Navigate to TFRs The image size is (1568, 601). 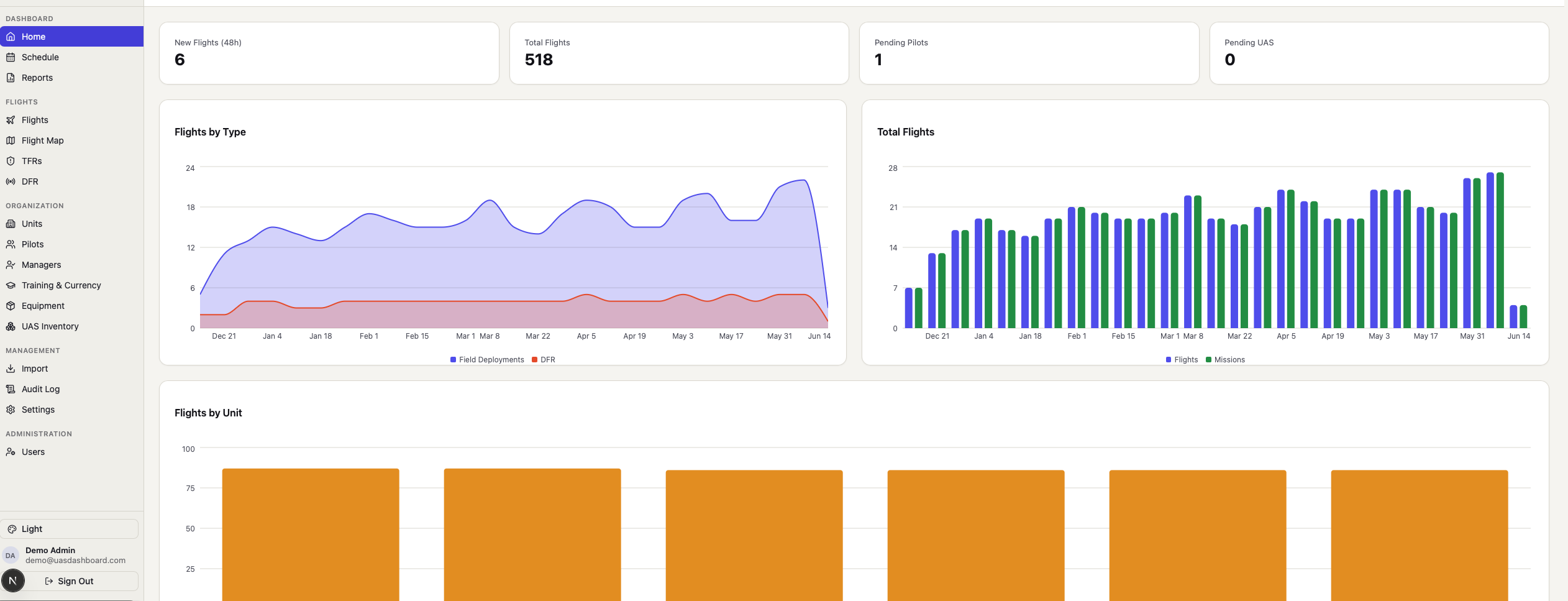click(x=71, y=161)
